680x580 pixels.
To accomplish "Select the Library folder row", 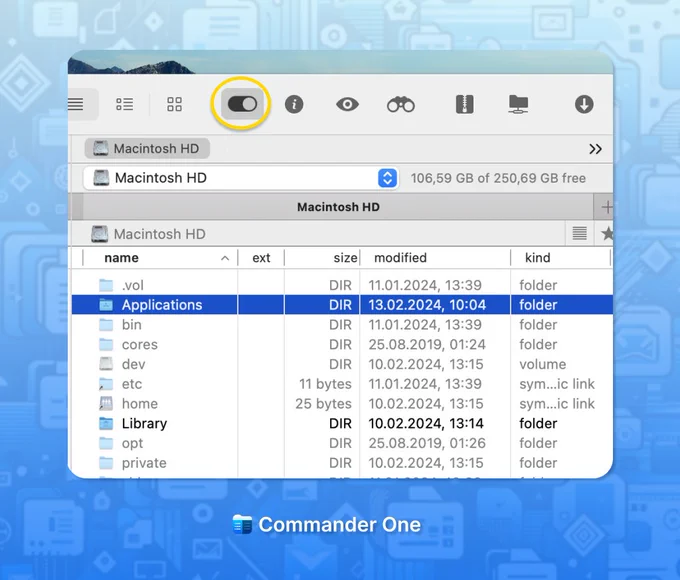I will [x=342, y=423].
